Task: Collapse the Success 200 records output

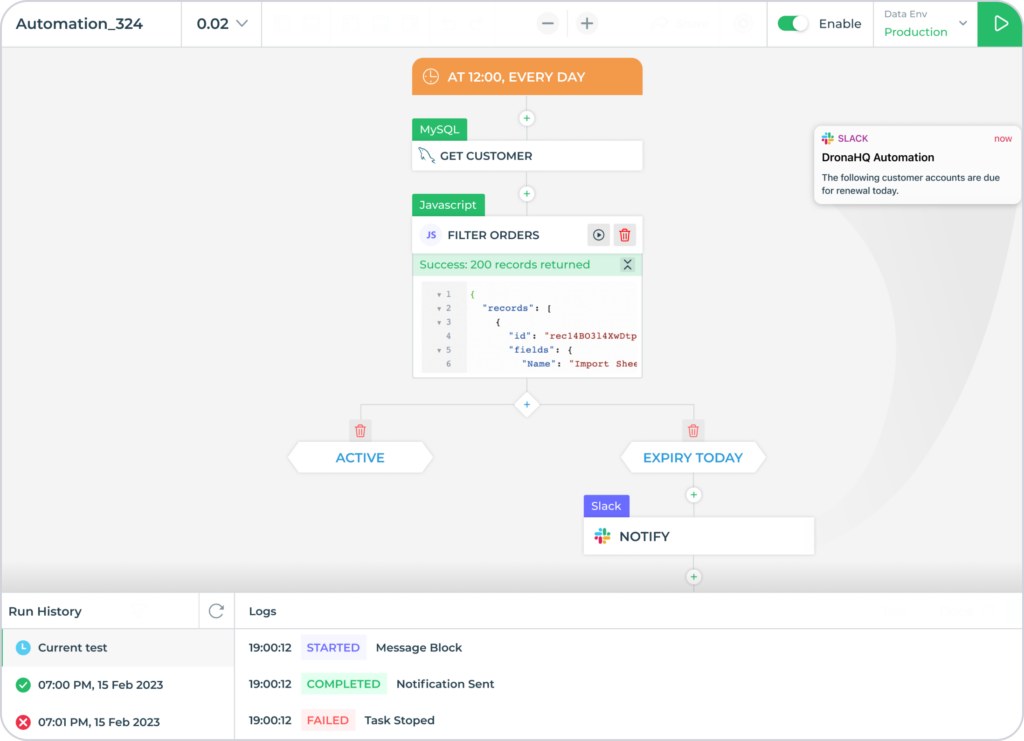Action: tap(628, 264)
